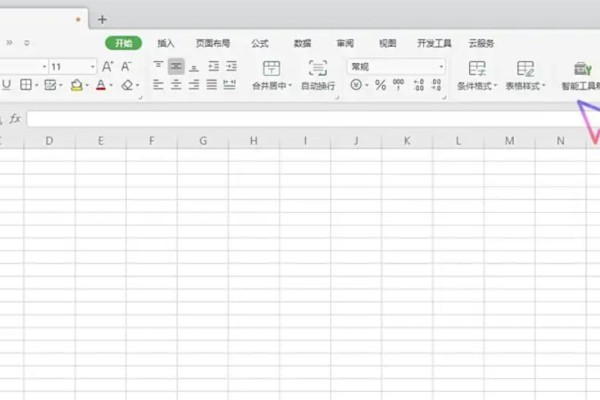The height and width of the screenshot is (400, 600).
Task: Open the 云服务 tab
Action: pos(481,43)
